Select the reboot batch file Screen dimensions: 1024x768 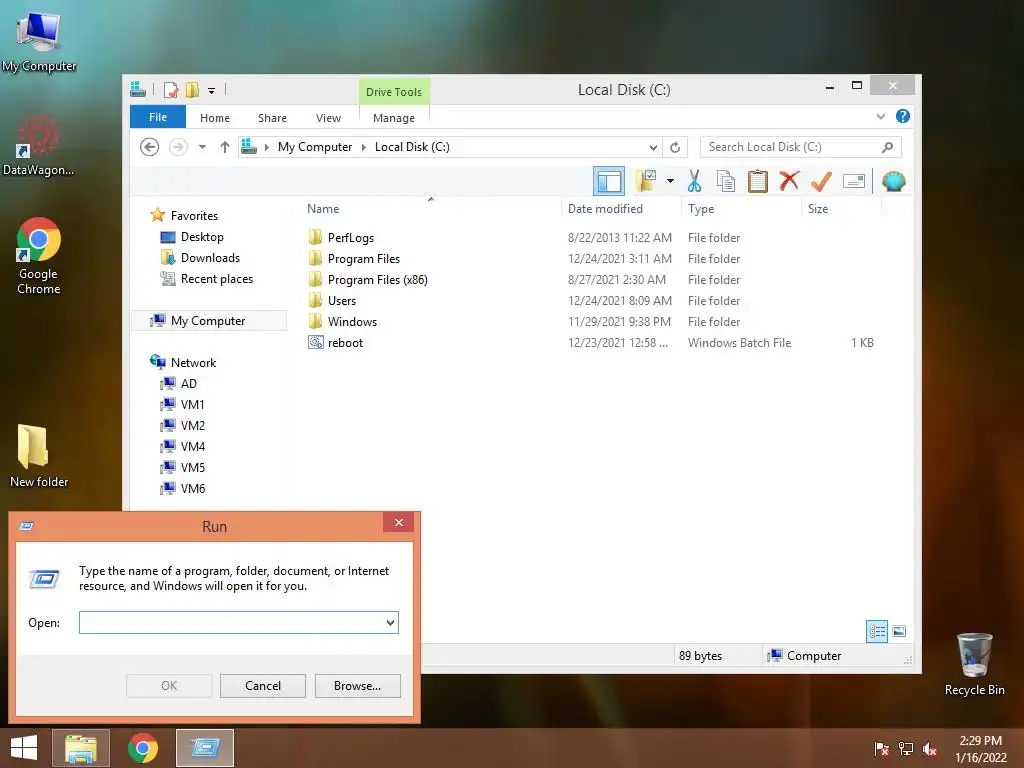click(345, 343)
